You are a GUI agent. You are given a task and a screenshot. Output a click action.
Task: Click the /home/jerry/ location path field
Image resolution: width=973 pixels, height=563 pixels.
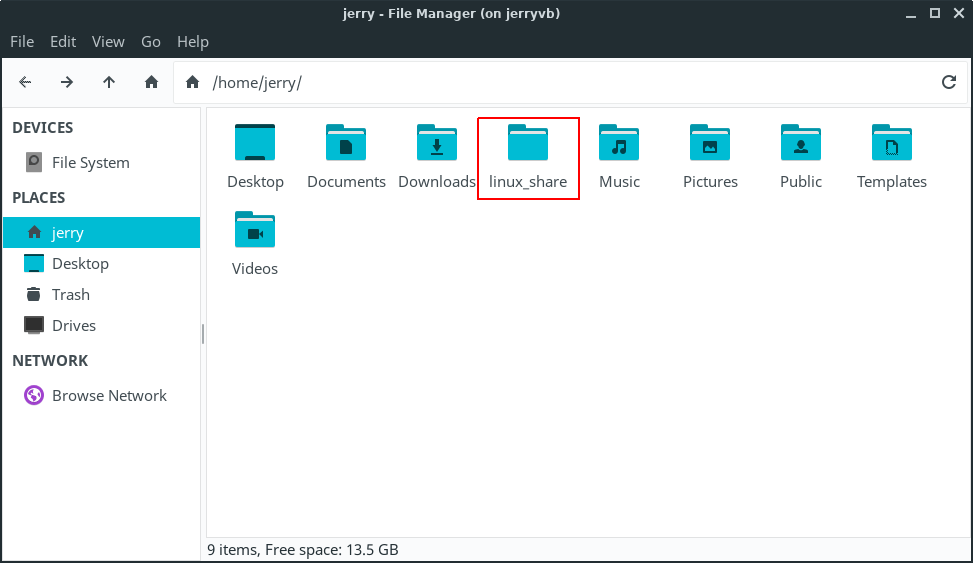(560, 82)
